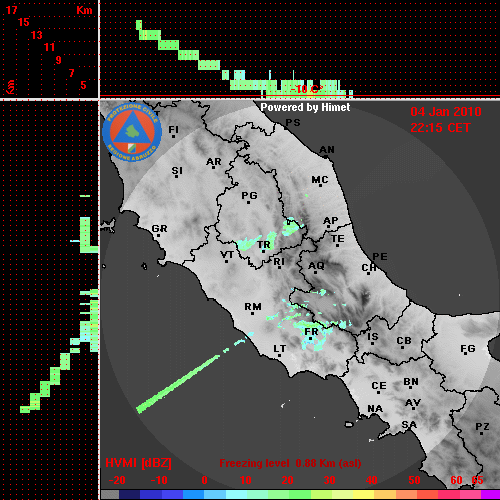Click the 'Powered by Himet' label

click(x=305, y=107)
